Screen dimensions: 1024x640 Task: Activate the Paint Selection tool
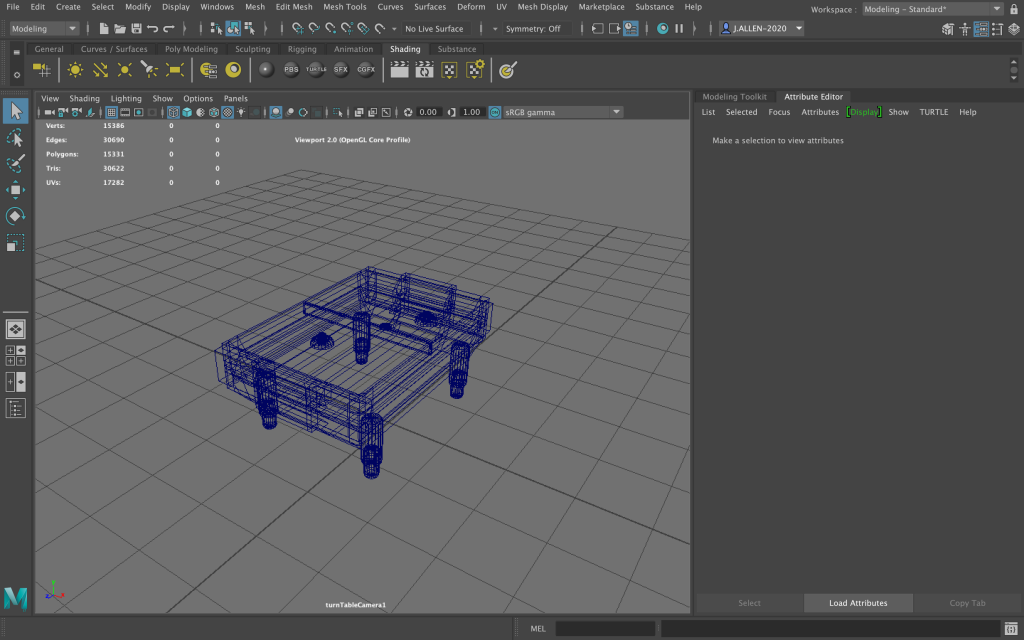[15, 163]
